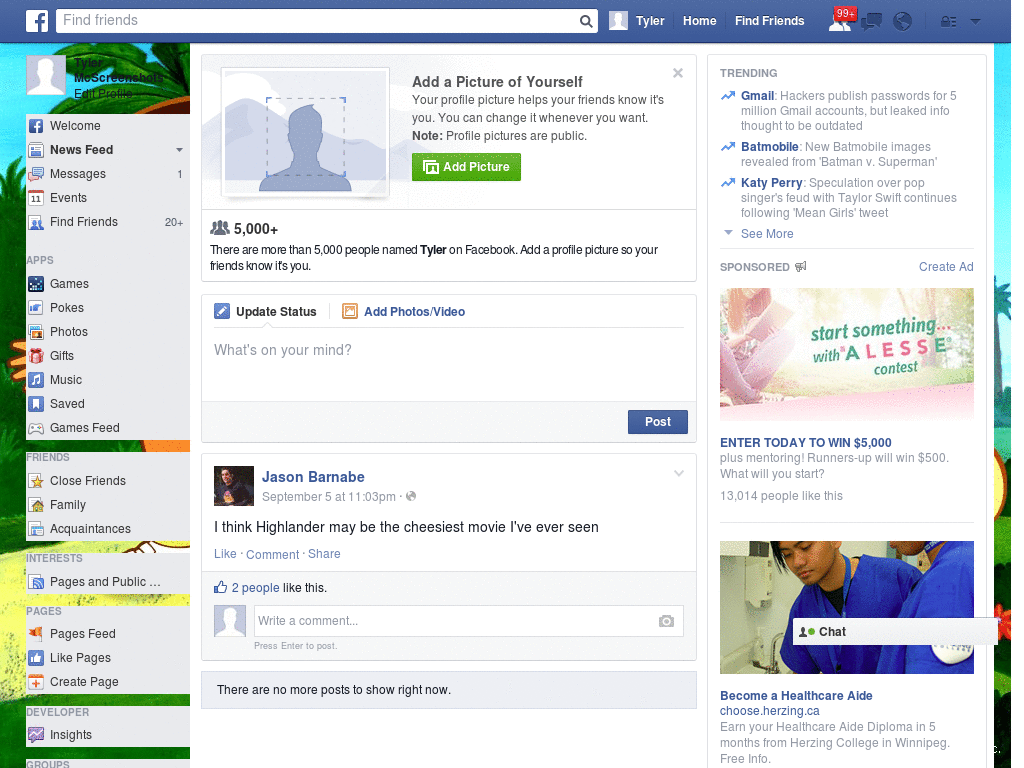Click Edit Profile under user name

point(103,93)
